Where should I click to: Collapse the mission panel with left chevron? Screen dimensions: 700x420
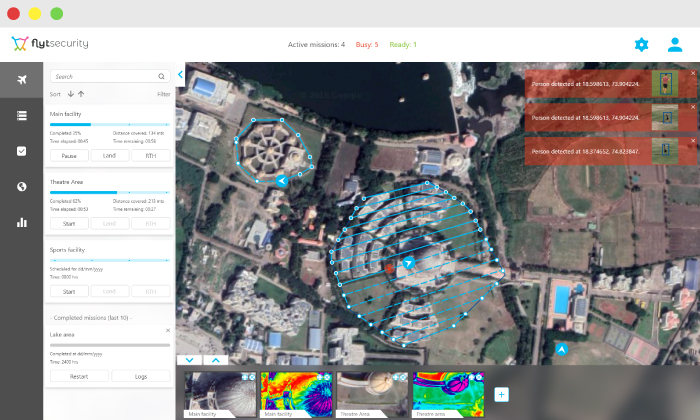180,75
